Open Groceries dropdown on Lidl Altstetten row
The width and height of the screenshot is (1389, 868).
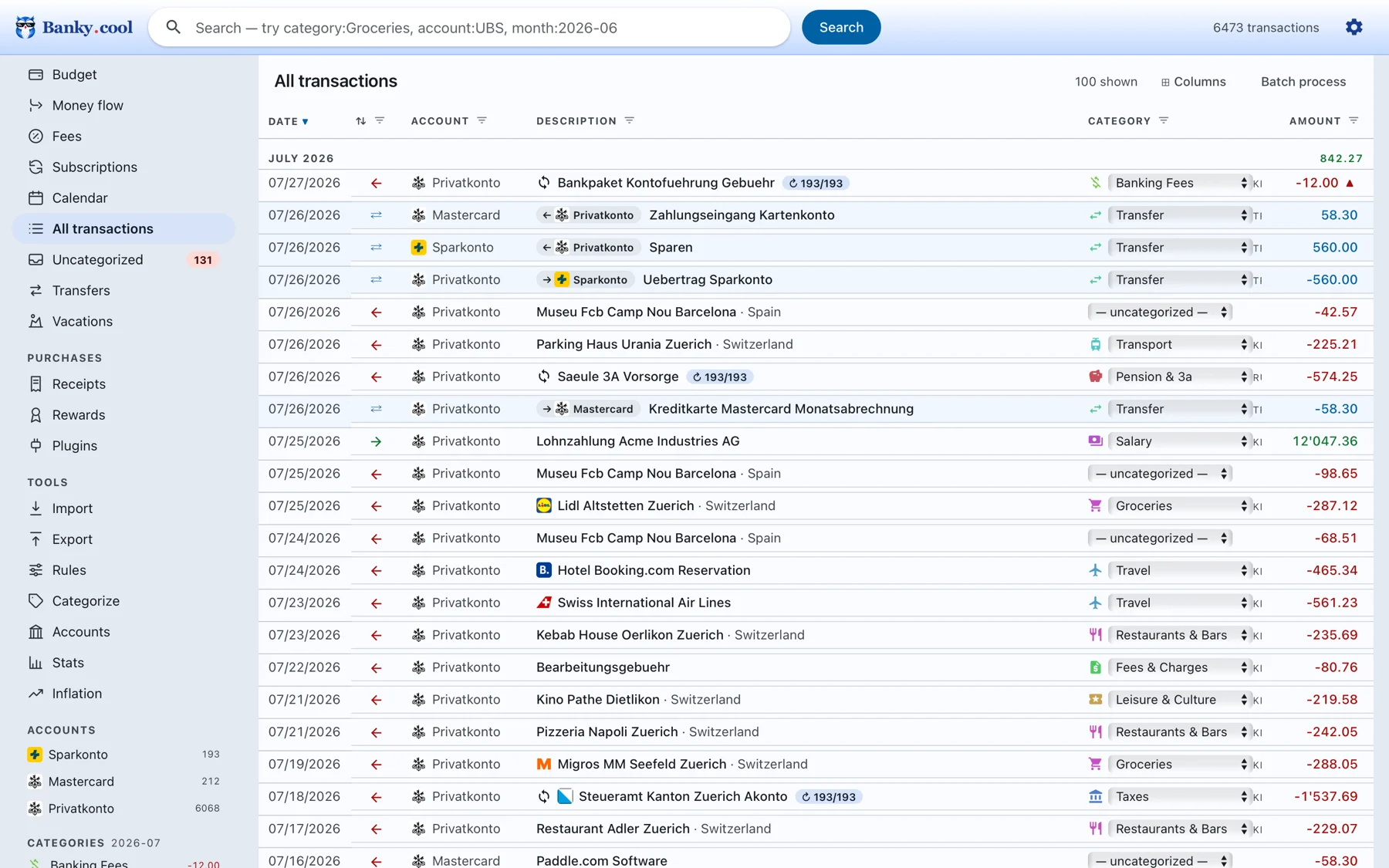pyautogui.click(x=1179, y=505)
